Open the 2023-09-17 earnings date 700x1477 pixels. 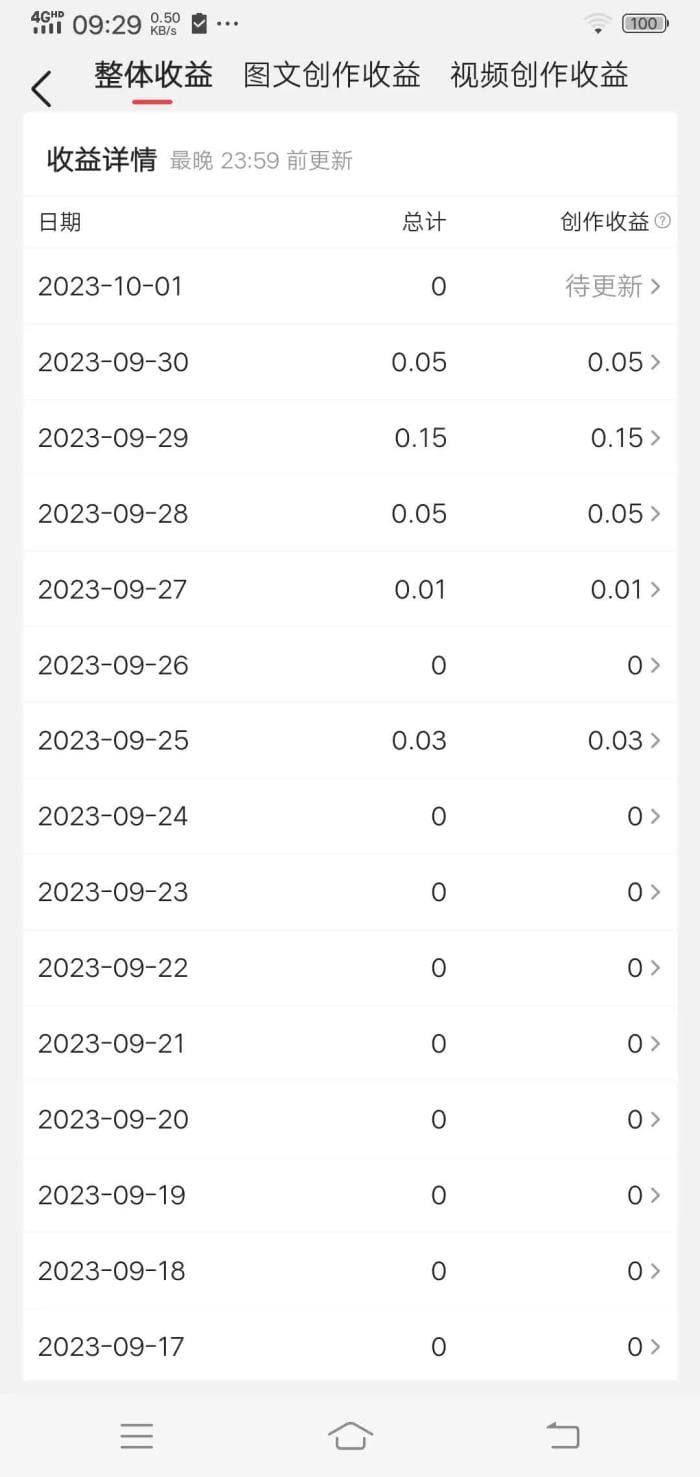pos(111,1347)
